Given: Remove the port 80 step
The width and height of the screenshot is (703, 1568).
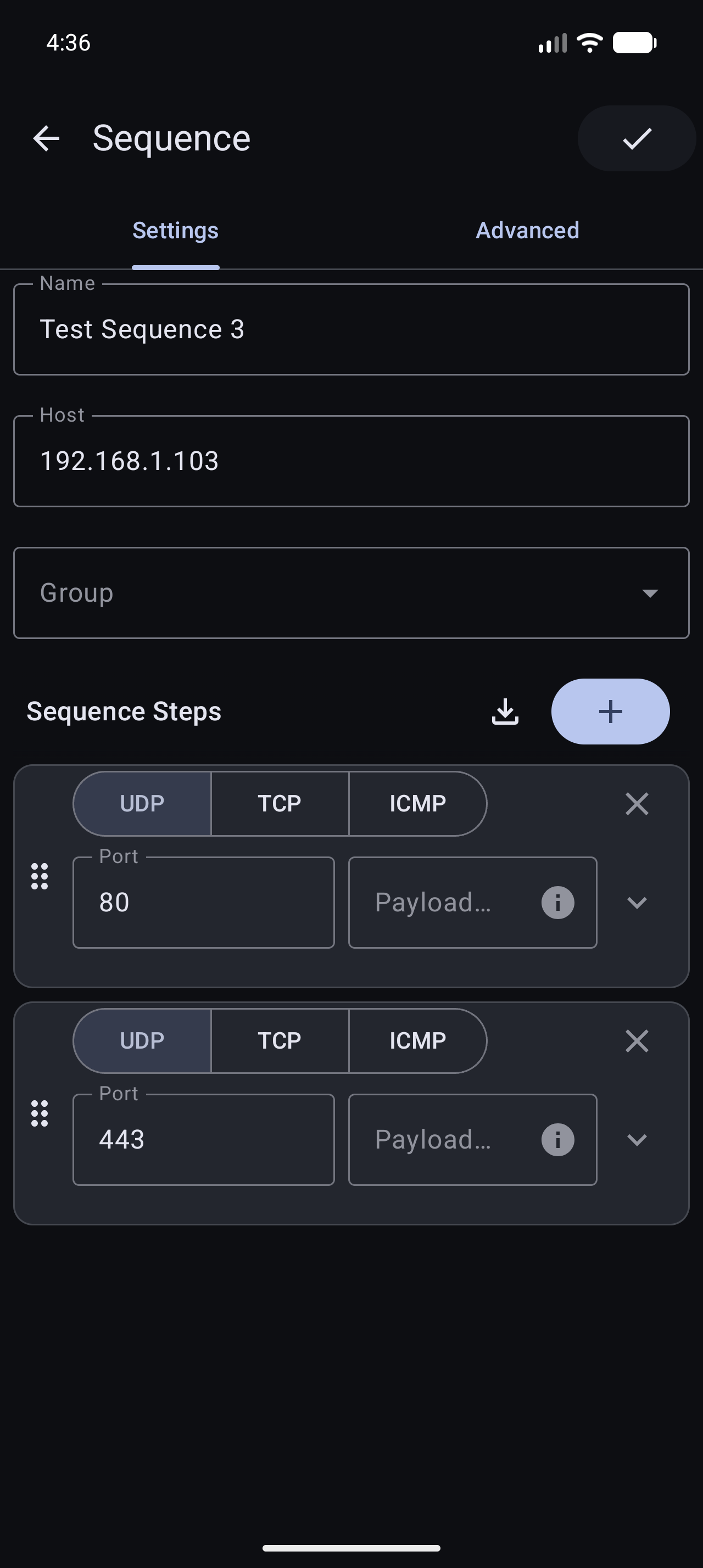Looking at the screenshot, I should coord(637,803).
